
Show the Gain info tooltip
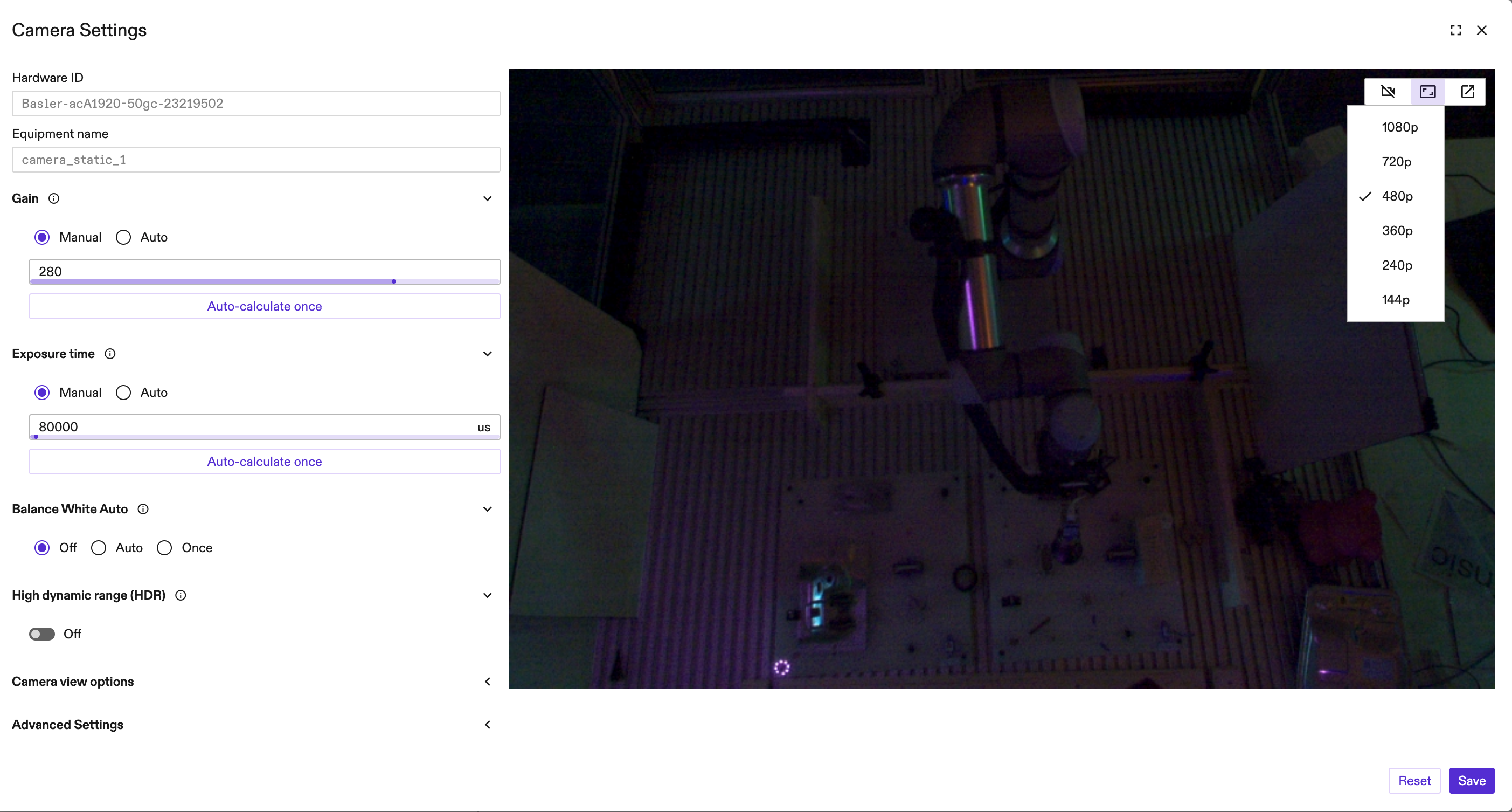click(x=54, y=198)
